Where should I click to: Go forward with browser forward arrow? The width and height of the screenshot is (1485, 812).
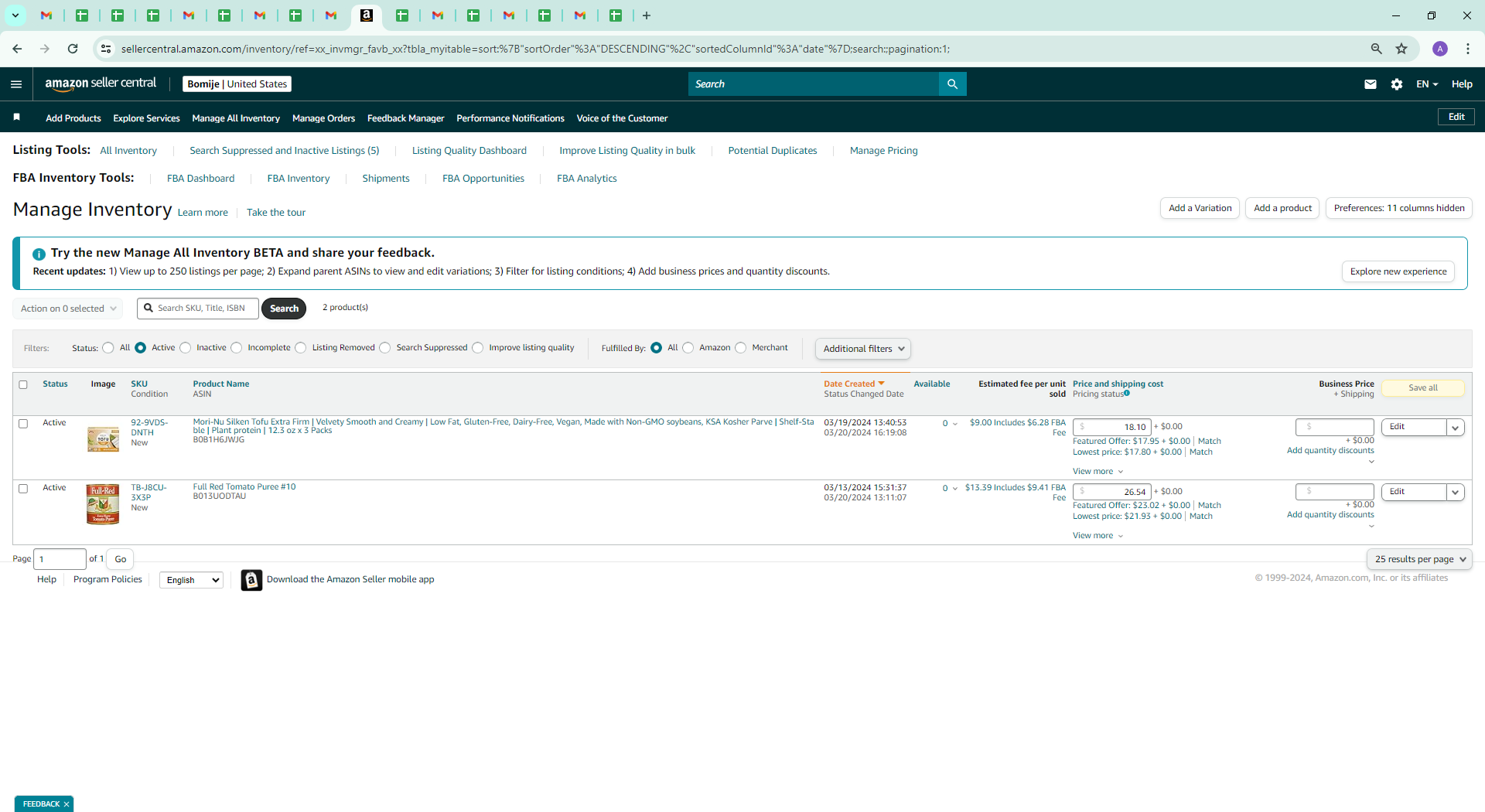click(45, 49)
